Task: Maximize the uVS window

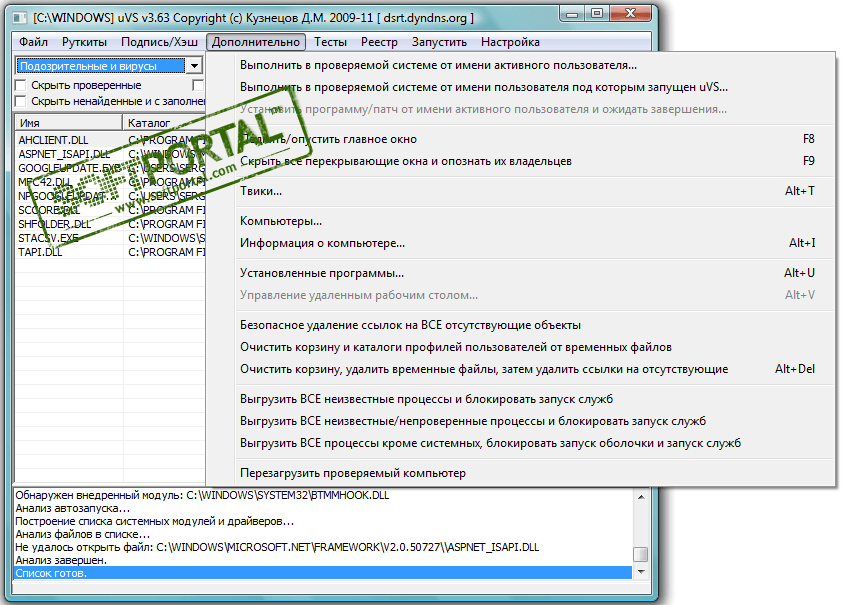Action: tap(597, 14)
